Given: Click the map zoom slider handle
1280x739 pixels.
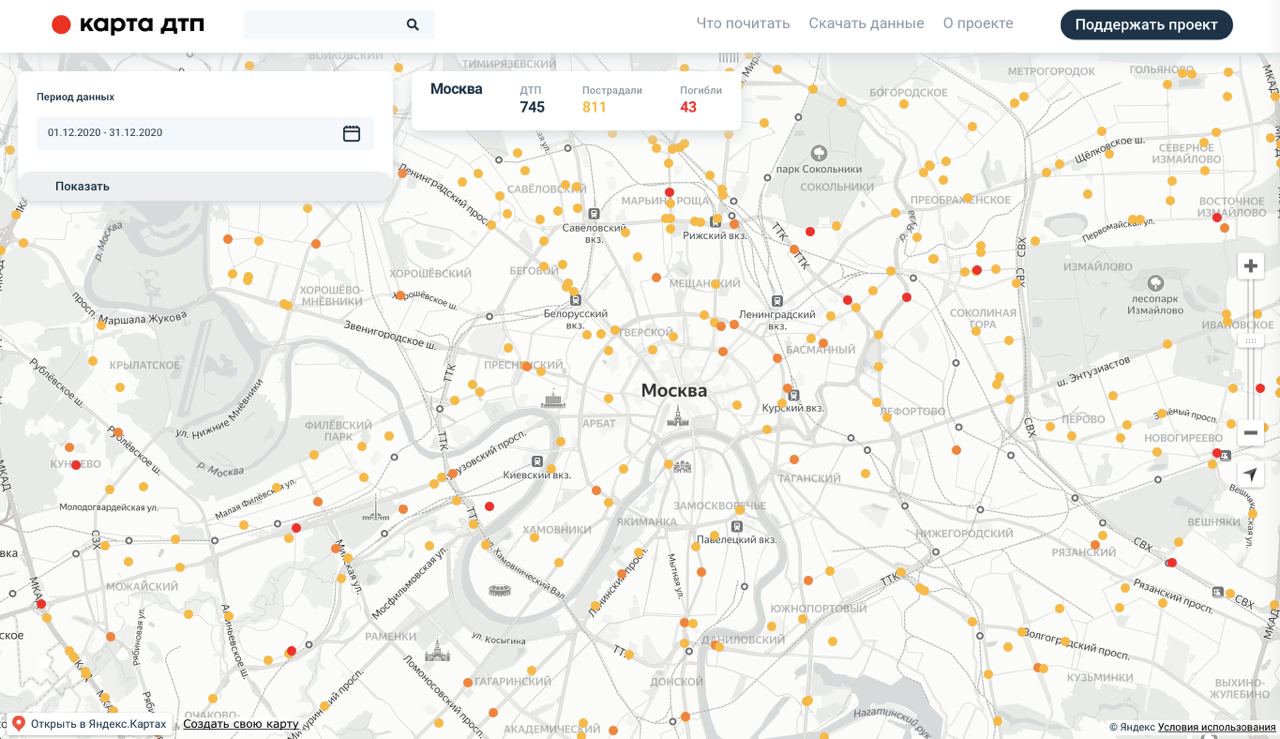Looking at the screenshot, I should click(x=1250, y=342).
